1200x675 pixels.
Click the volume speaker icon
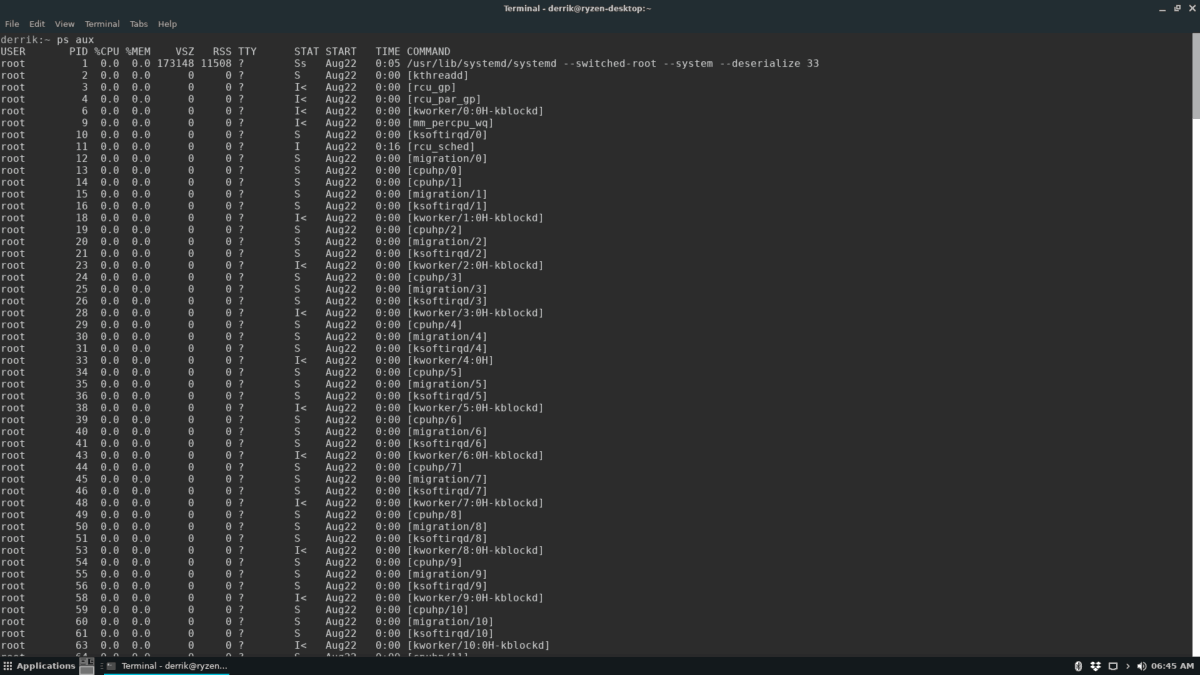1142,666
